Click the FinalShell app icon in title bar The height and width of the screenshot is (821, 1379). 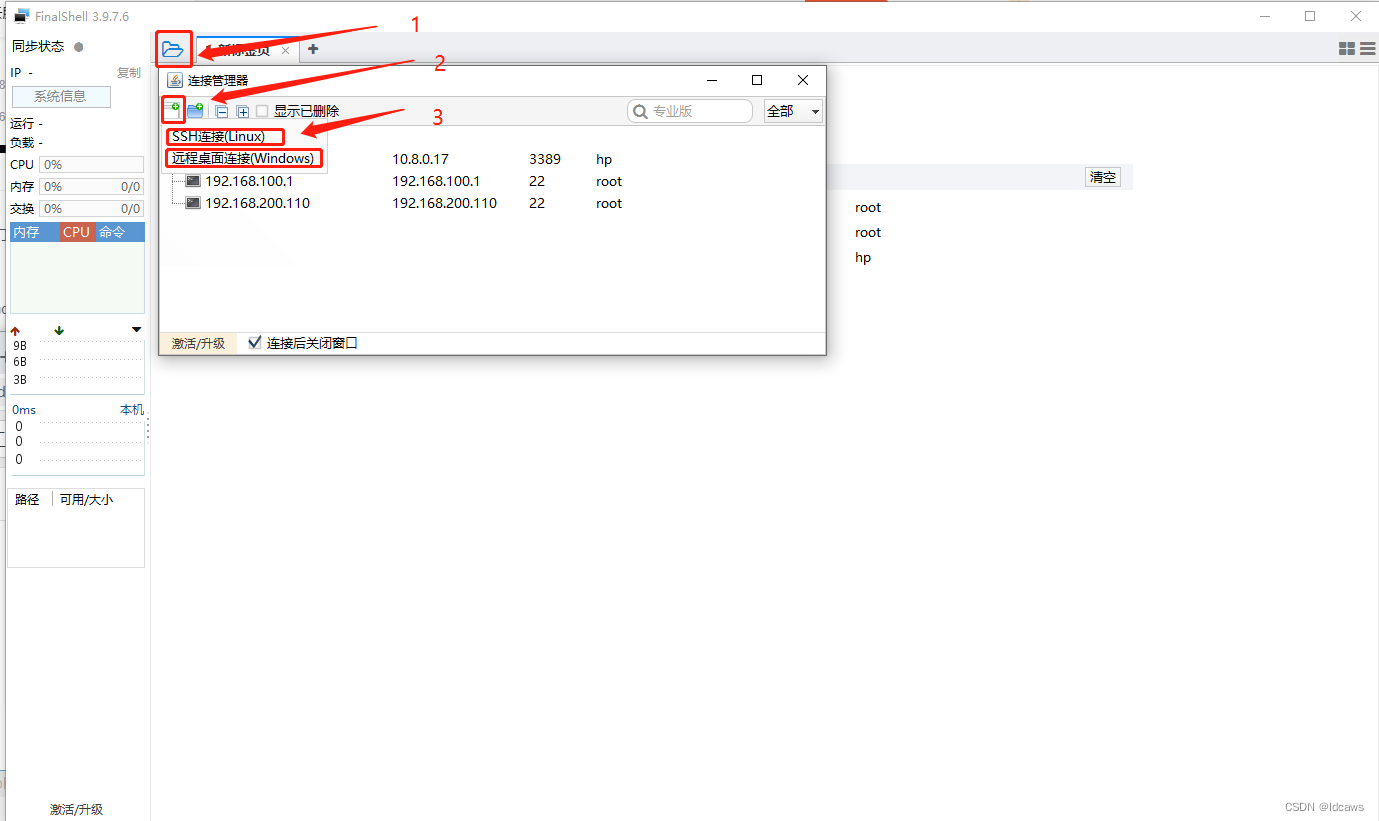tap(21, 16)
